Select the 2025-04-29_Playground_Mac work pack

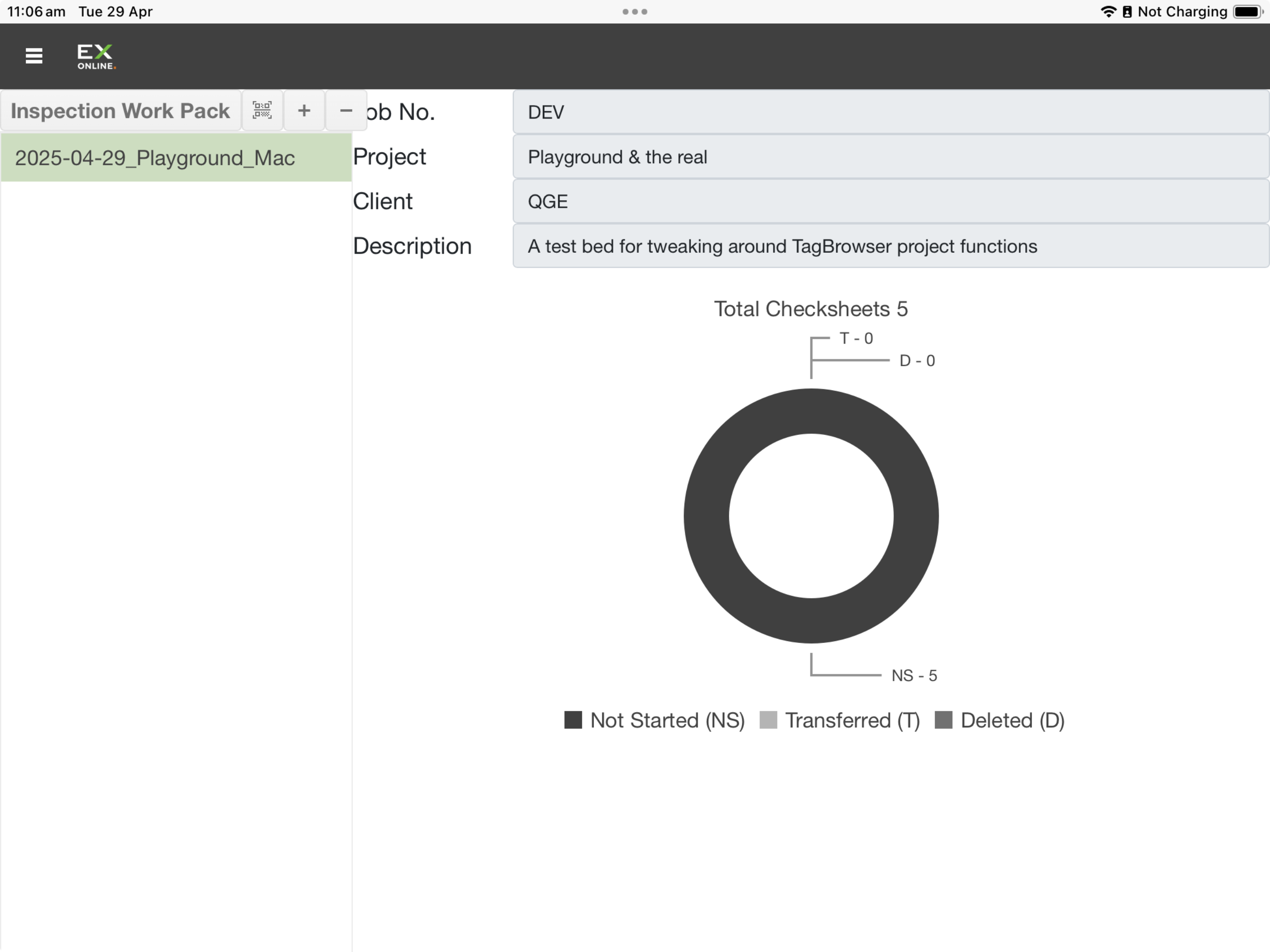point(176,158)
